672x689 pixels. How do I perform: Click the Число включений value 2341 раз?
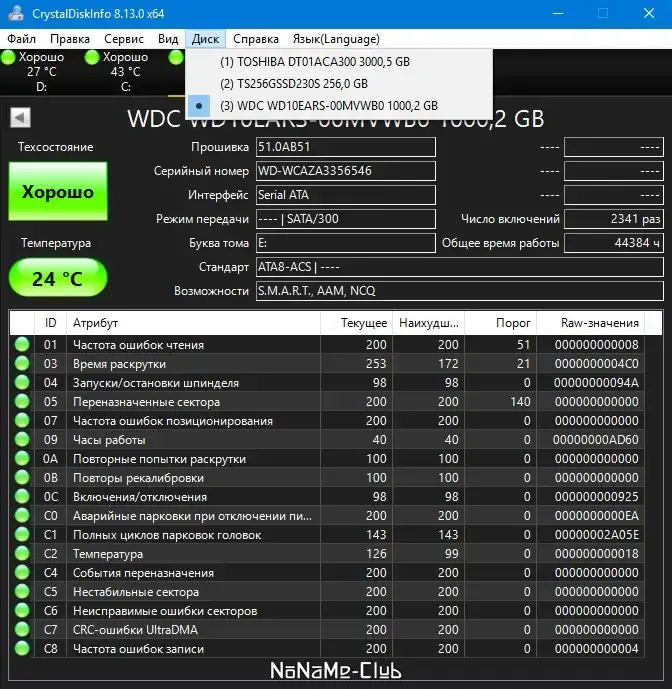point(614,219)
